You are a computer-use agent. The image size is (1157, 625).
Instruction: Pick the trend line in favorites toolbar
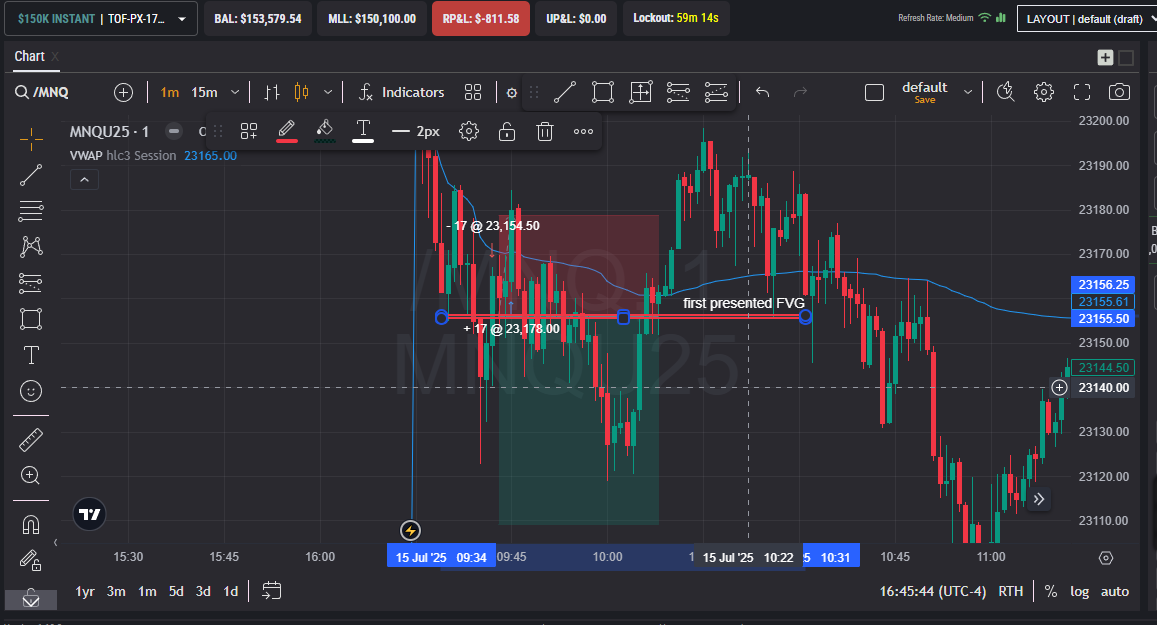coord(564,92)
